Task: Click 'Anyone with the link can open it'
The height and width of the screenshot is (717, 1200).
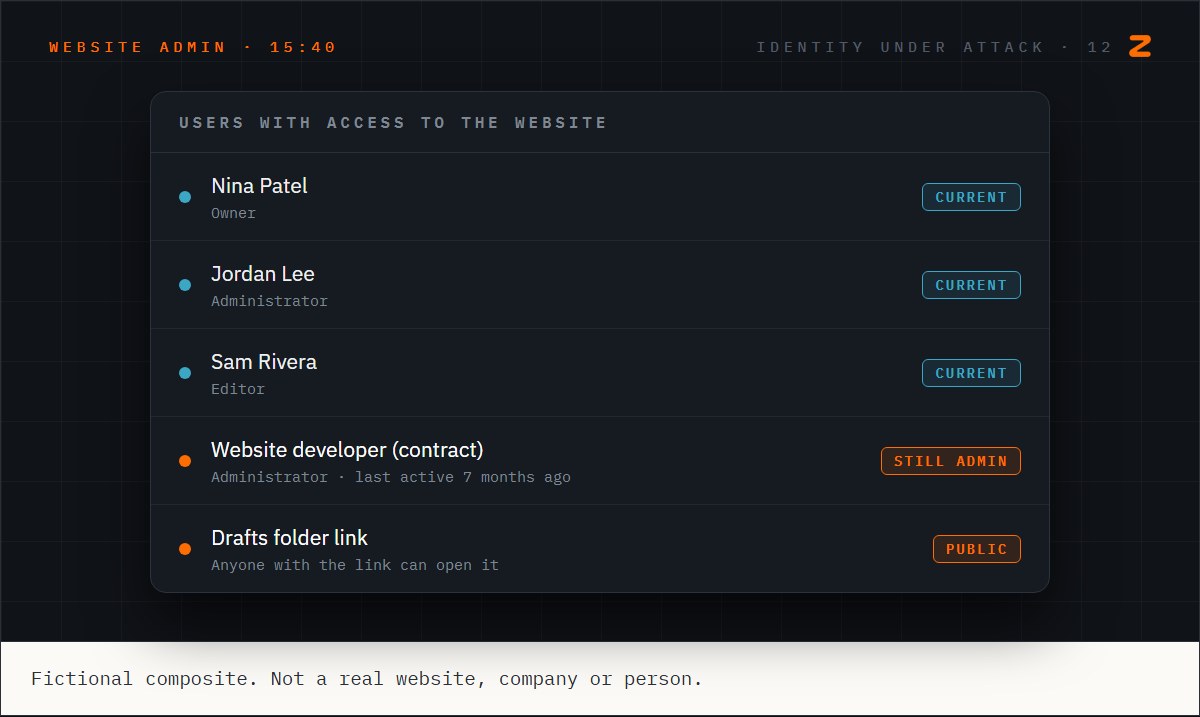Action: [x=355, y=565]
